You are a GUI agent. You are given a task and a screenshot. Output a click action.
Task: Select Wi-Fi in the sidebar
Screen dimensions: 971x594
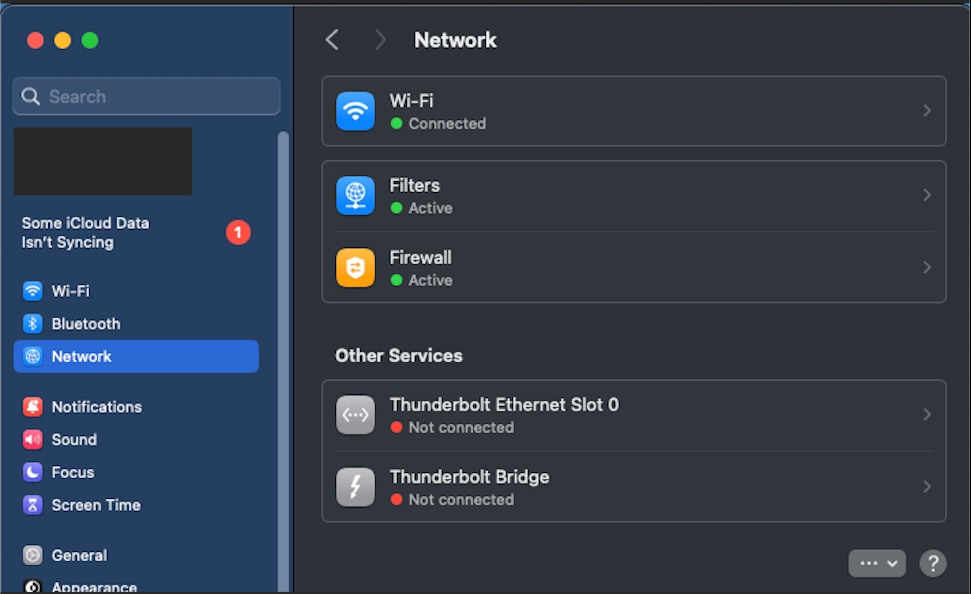point(136,290)
